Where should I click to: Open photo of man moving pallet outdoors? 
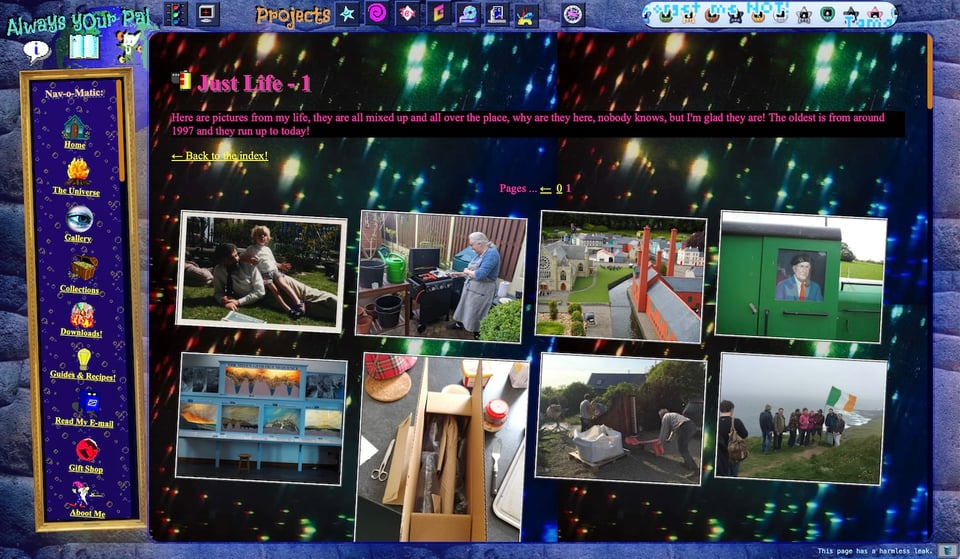621,419
